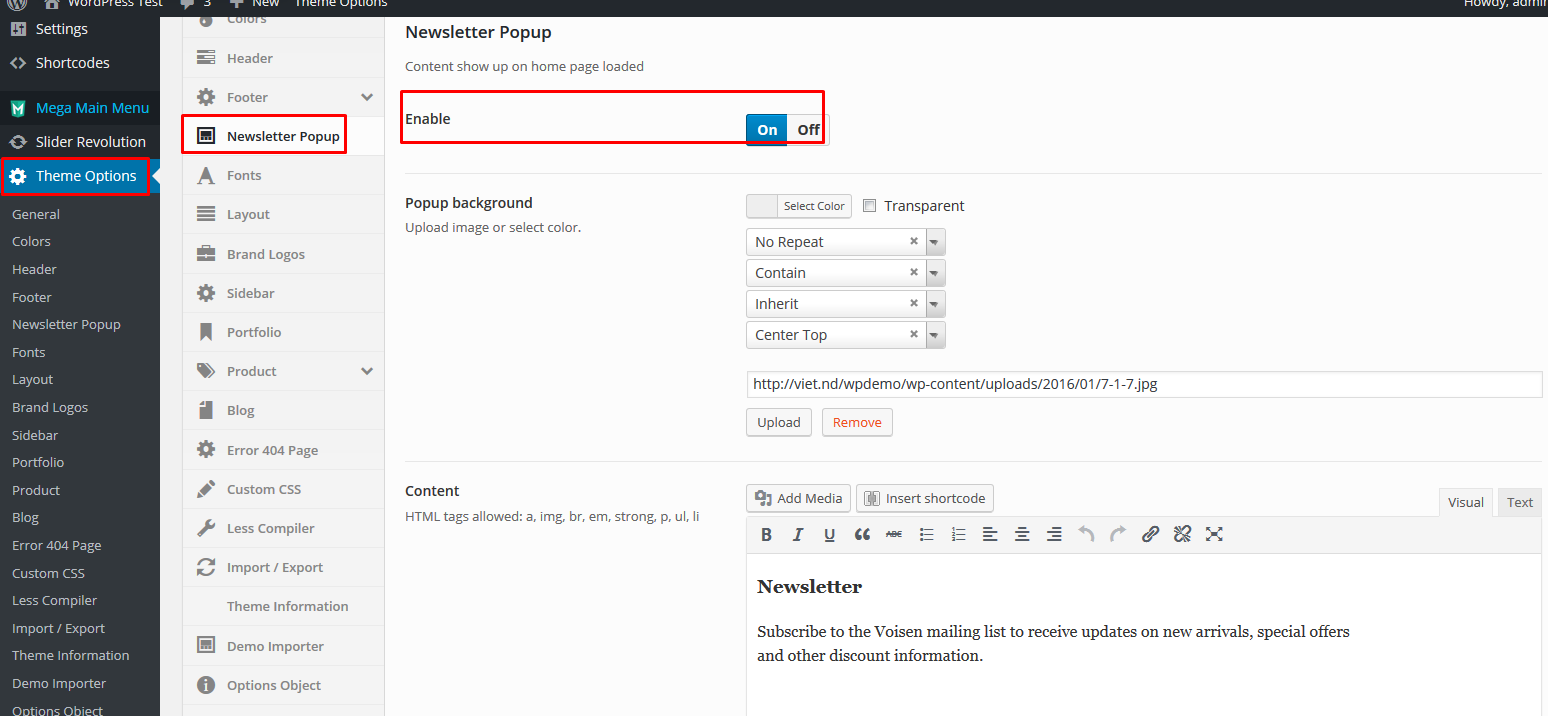Expand the Footer section chevron in sidebar
This screenshot has width=1548, height=716.
click(x=366, y=96)
